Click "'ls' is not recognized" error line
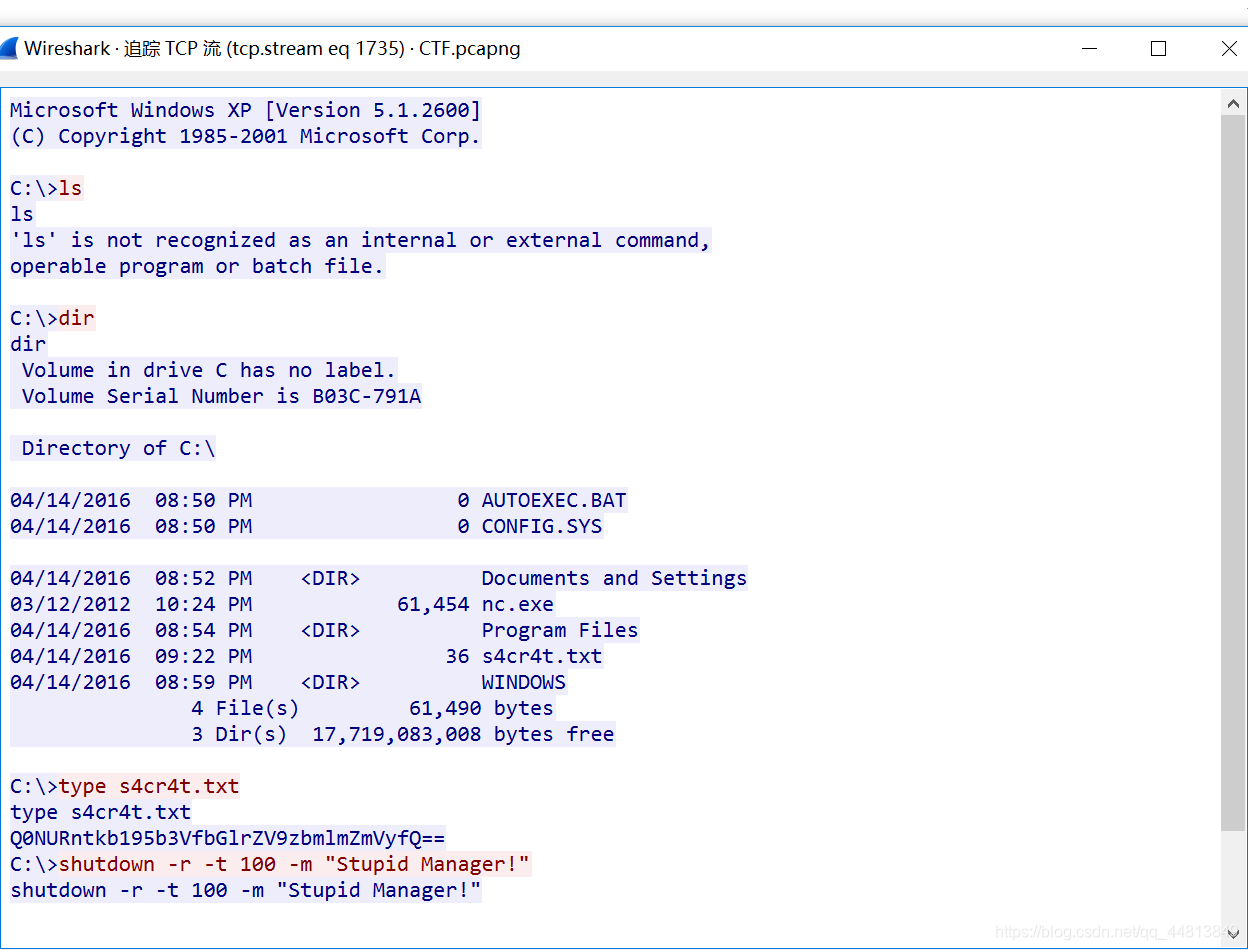This screenshot has width=1248, height=950. point(360,240)
